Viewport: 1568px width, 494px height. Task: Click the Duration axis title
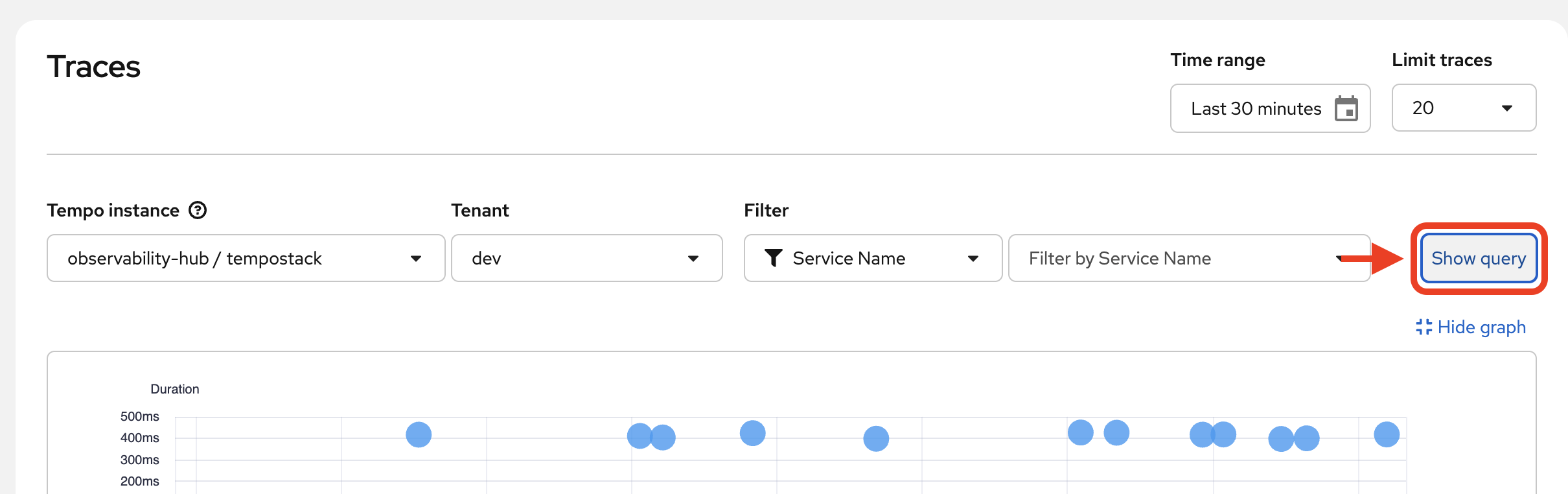coord(175,389)
